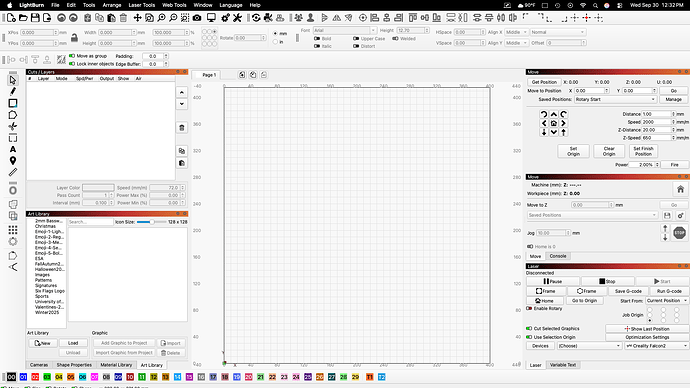The image size is (690, 388).
Task: Open the Align X Middle dropdown
Action: tap(516, 32)
